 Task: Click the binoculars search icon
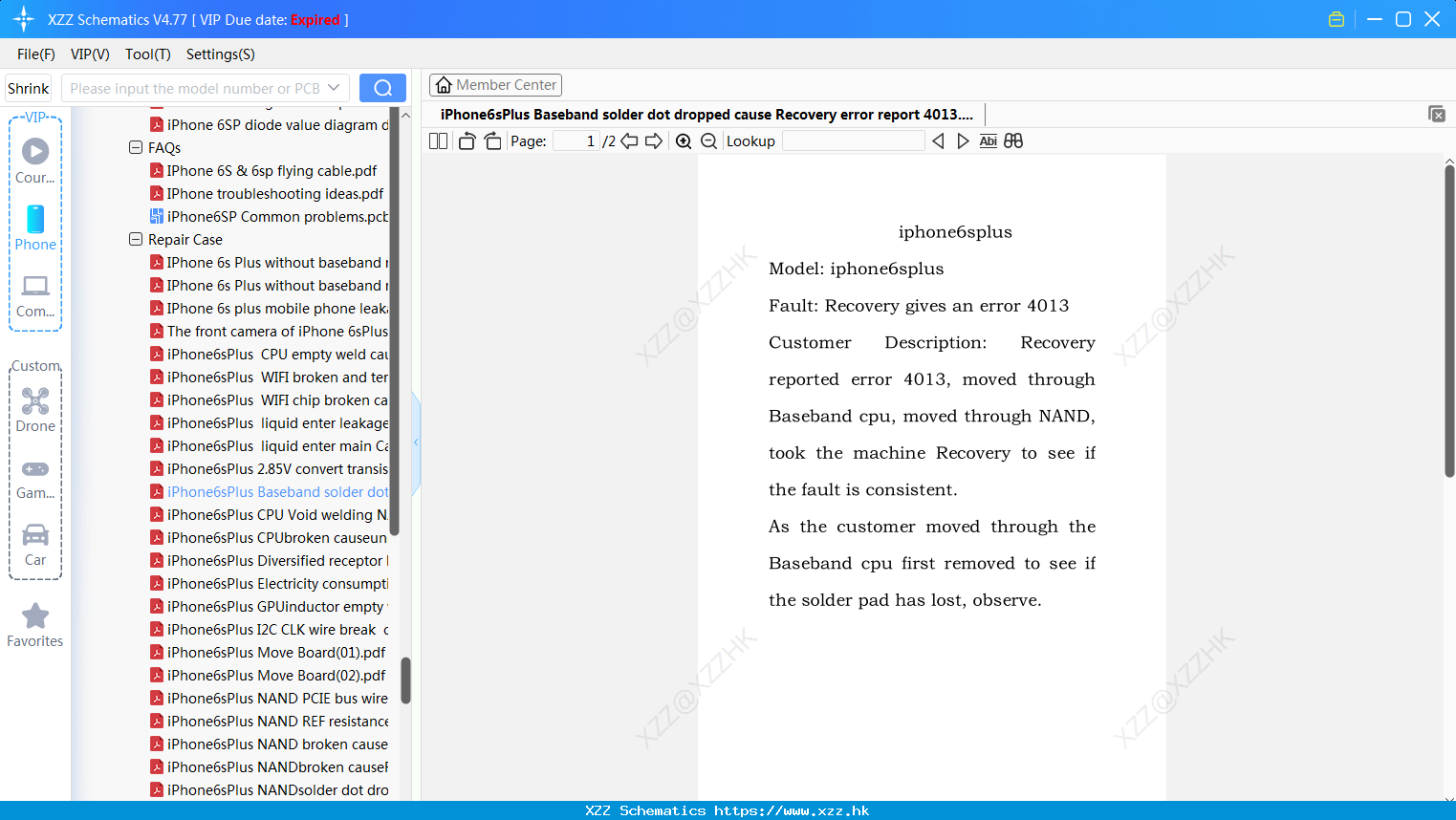tap(1013, 141)
